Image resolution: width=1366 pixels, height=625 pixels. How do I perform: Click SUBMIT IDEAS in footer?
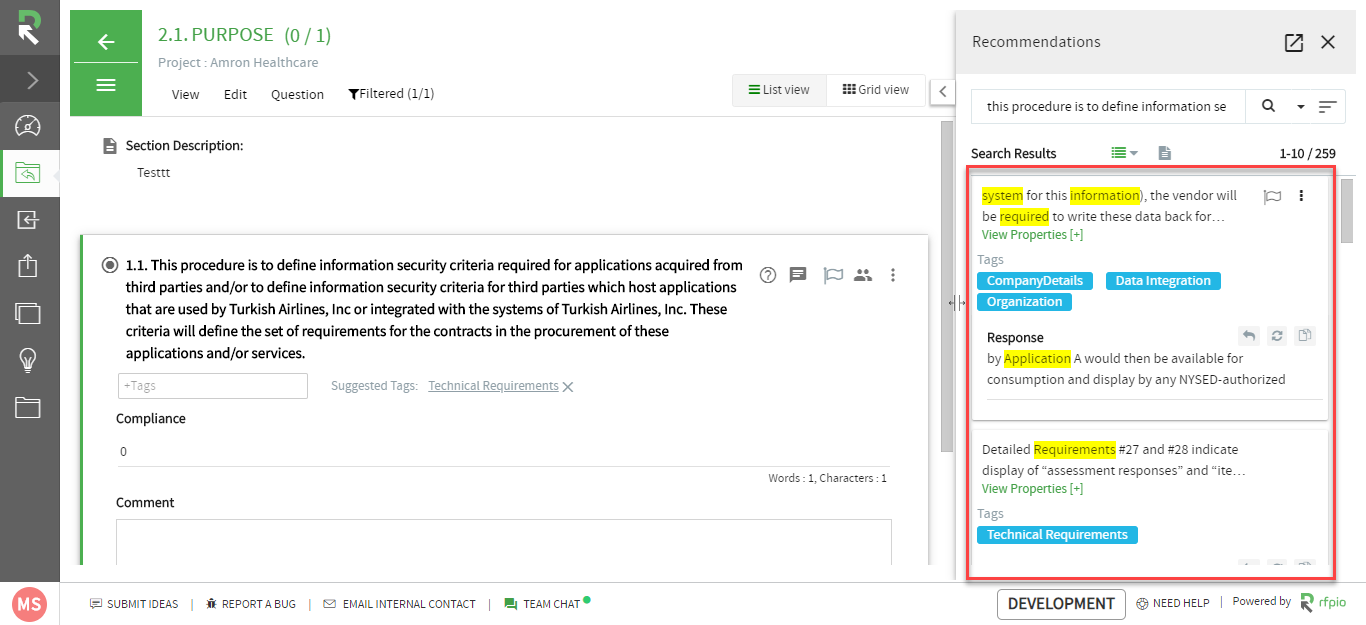pyautogui.click(x=134, y=604)
